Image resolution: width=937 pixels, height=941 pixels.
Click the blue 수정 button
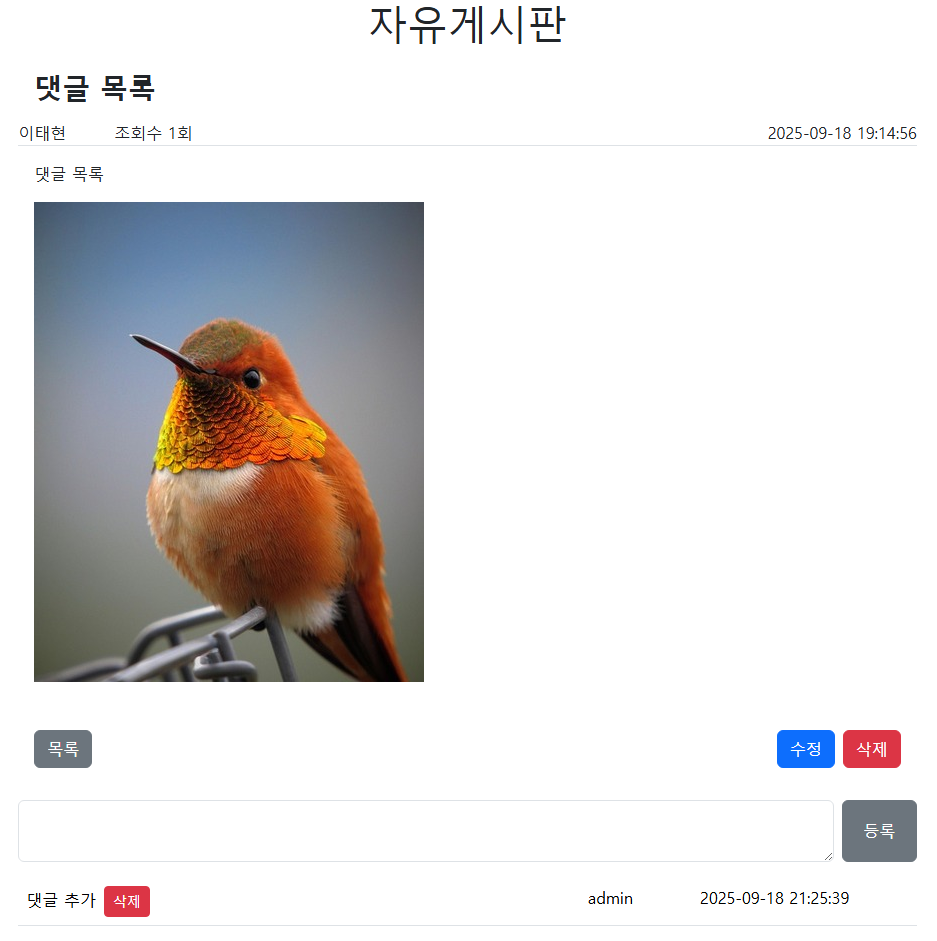pyautogui.click(x=806, y=749)
